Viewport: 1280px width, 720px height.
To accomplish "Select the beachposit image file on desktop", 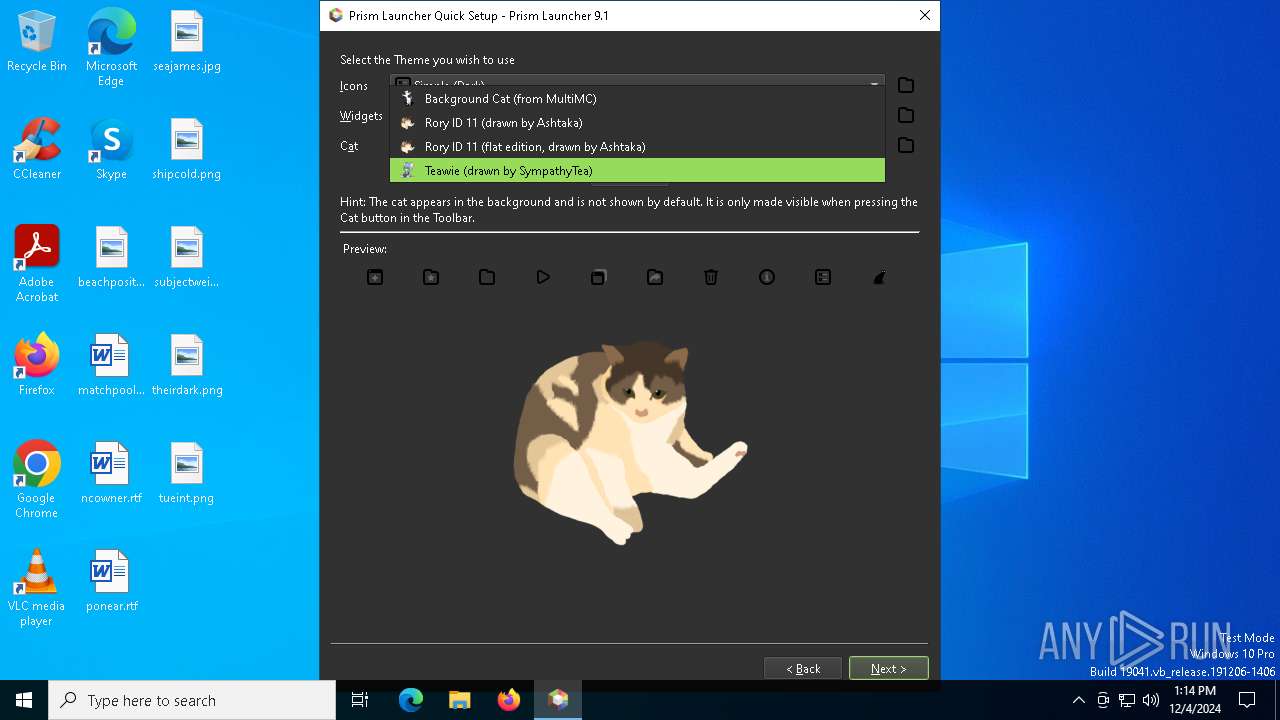I will (x=111, y=257).
